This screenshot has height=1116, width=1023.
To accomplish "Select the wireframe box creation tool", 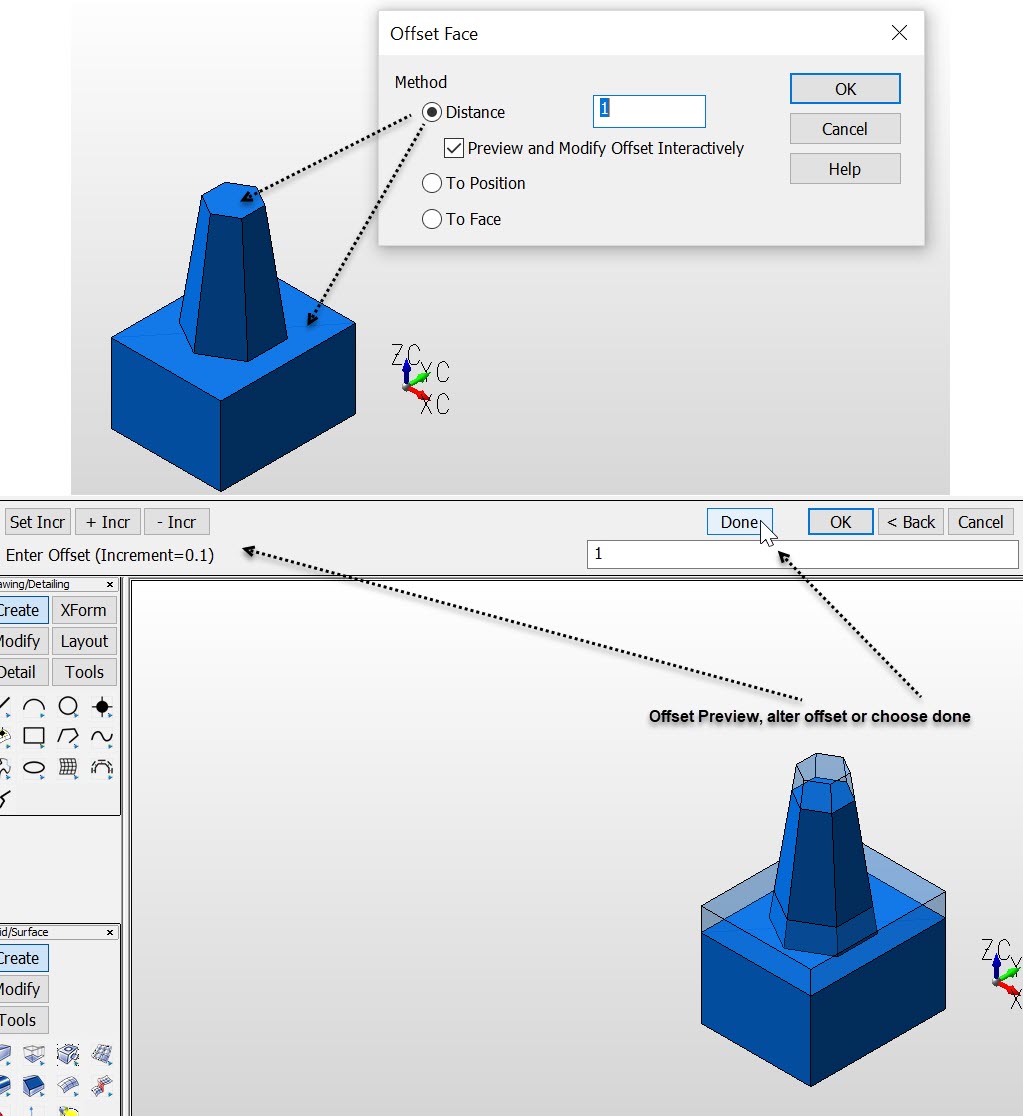I will point(34,1054).
